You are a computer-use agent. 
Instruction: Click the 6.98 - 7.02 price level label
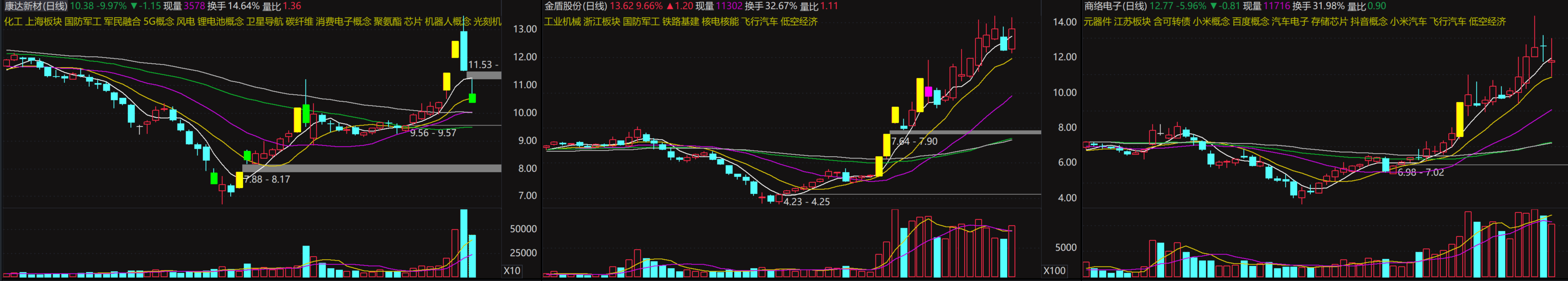coord(1420,173)
